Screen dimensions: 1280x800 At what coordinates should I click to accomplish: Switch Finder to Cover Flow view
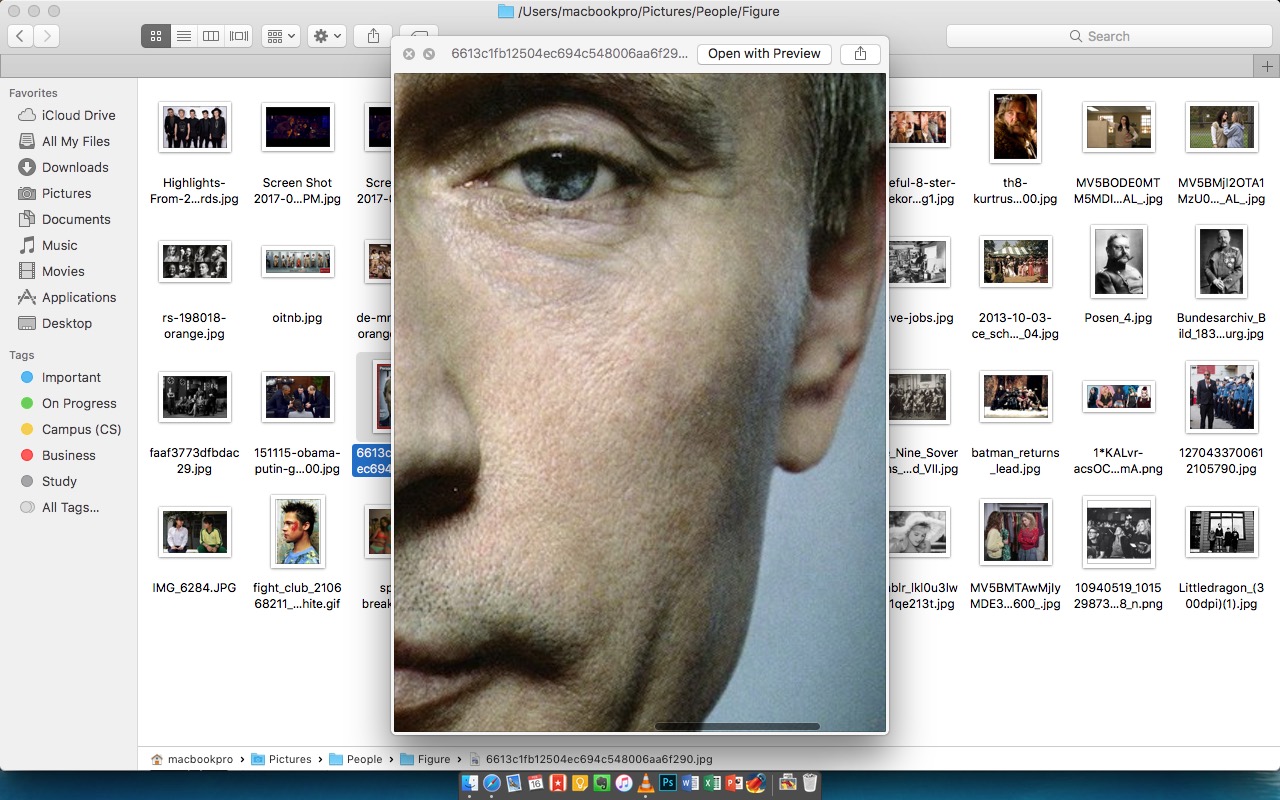239,36
